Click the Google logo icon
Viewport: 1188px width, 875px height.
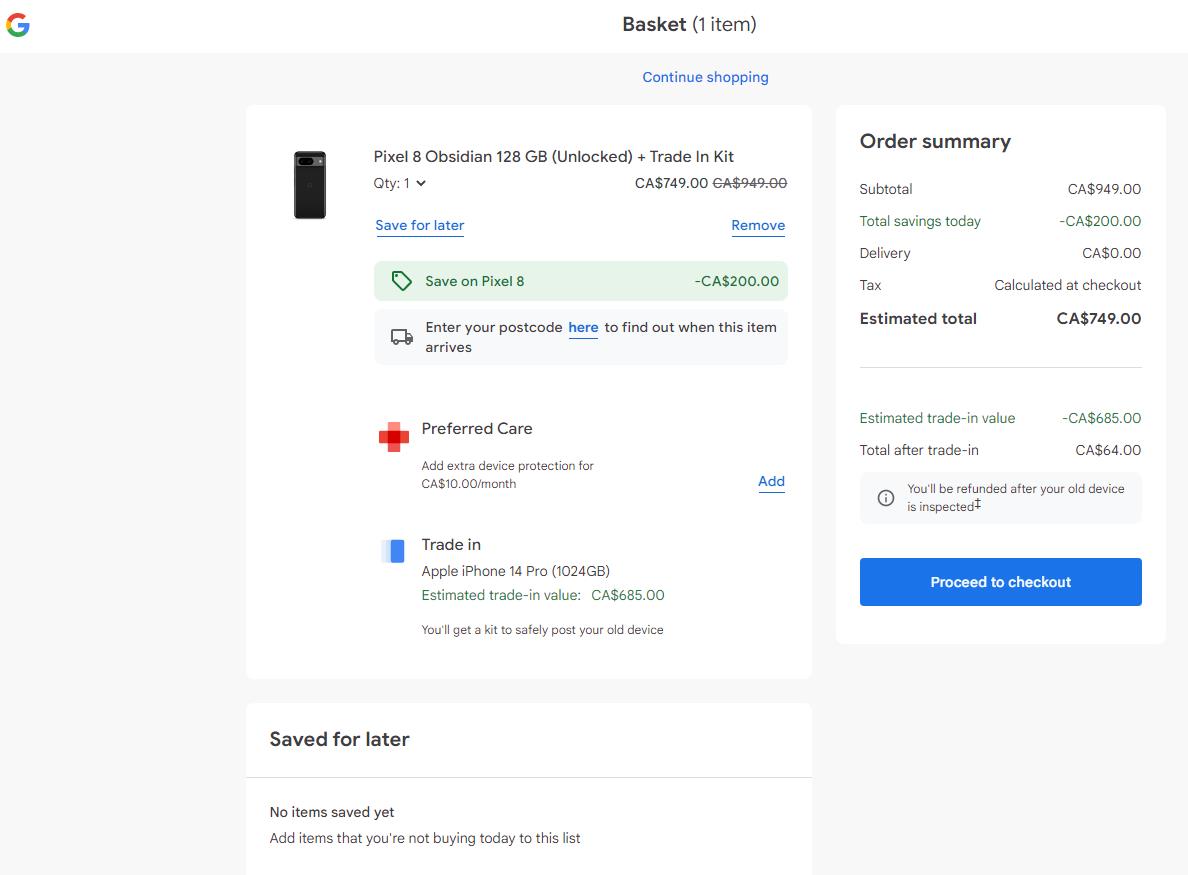point(18,25)
